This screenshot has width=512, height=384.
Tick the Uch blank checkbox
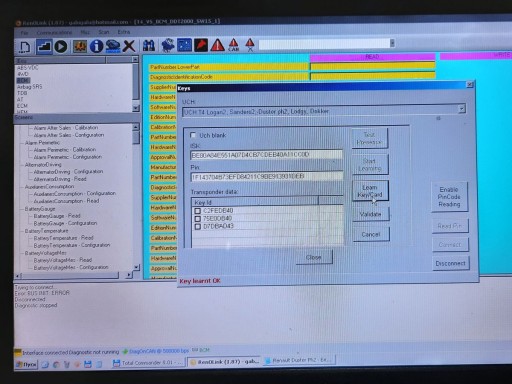coord(192,135)
